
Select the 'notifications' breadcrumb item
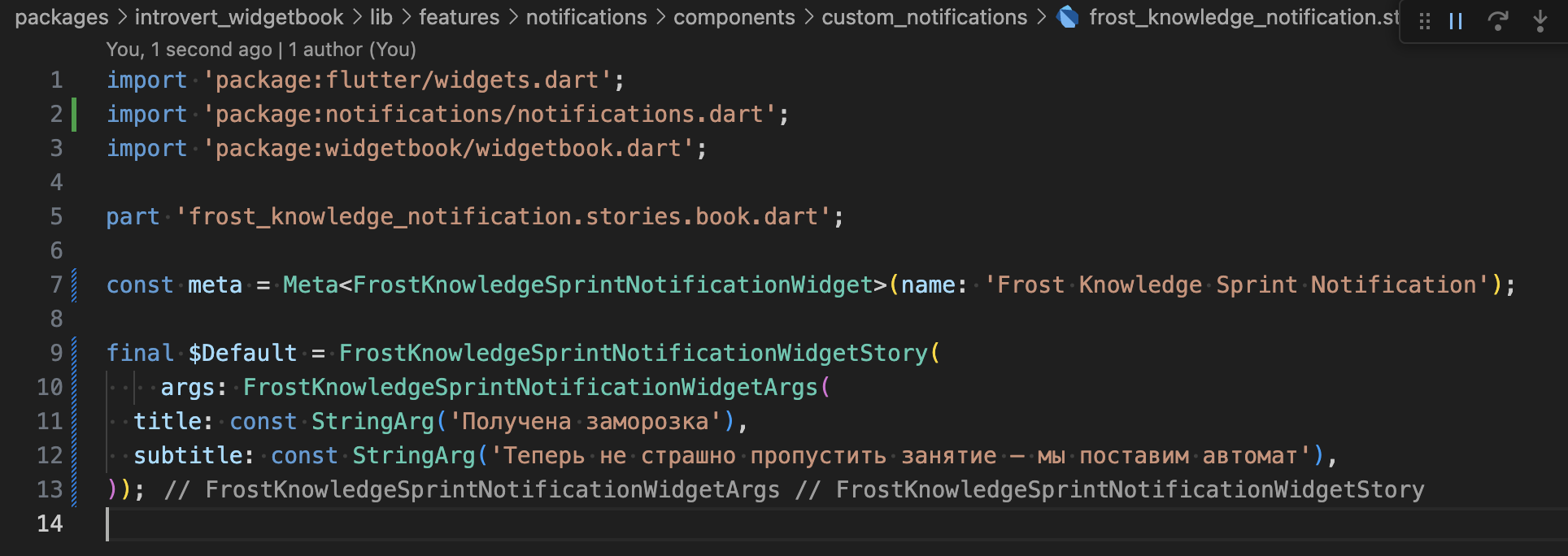tap(586, 17)
